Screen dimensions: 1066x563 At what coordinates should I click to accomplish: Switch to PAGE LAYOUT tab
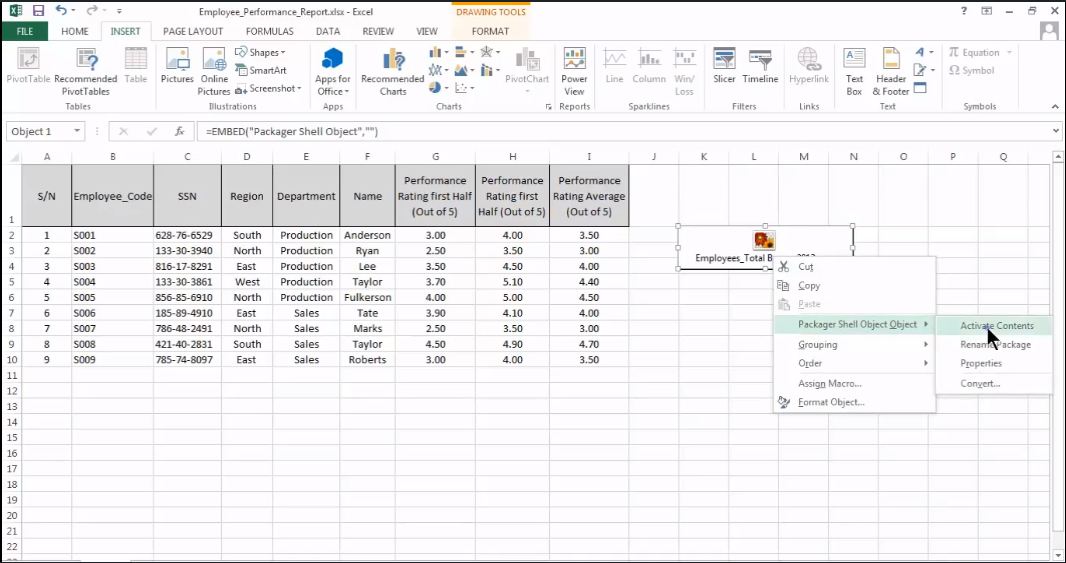coord(193,31)
